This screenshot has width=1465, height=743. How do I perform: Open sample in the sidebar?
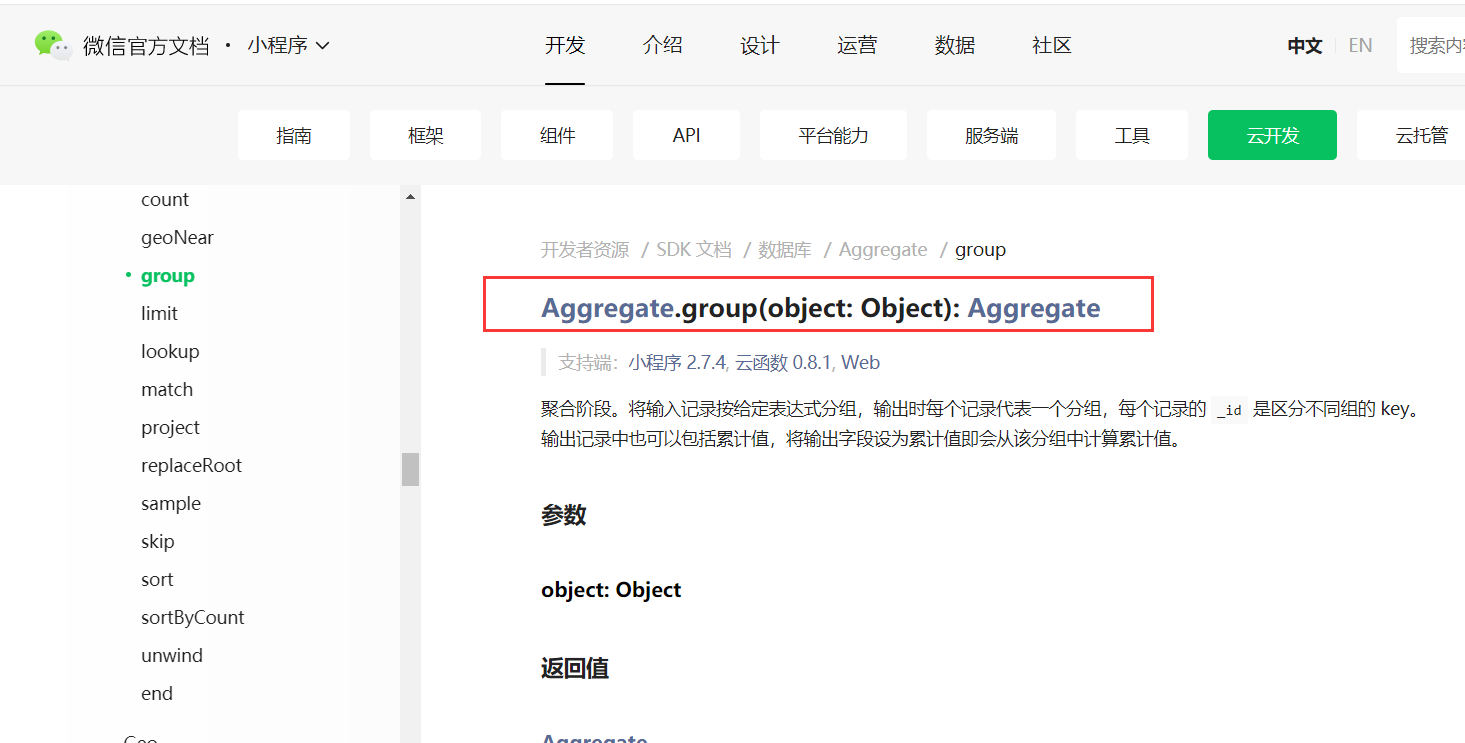(x=171, y=504)
